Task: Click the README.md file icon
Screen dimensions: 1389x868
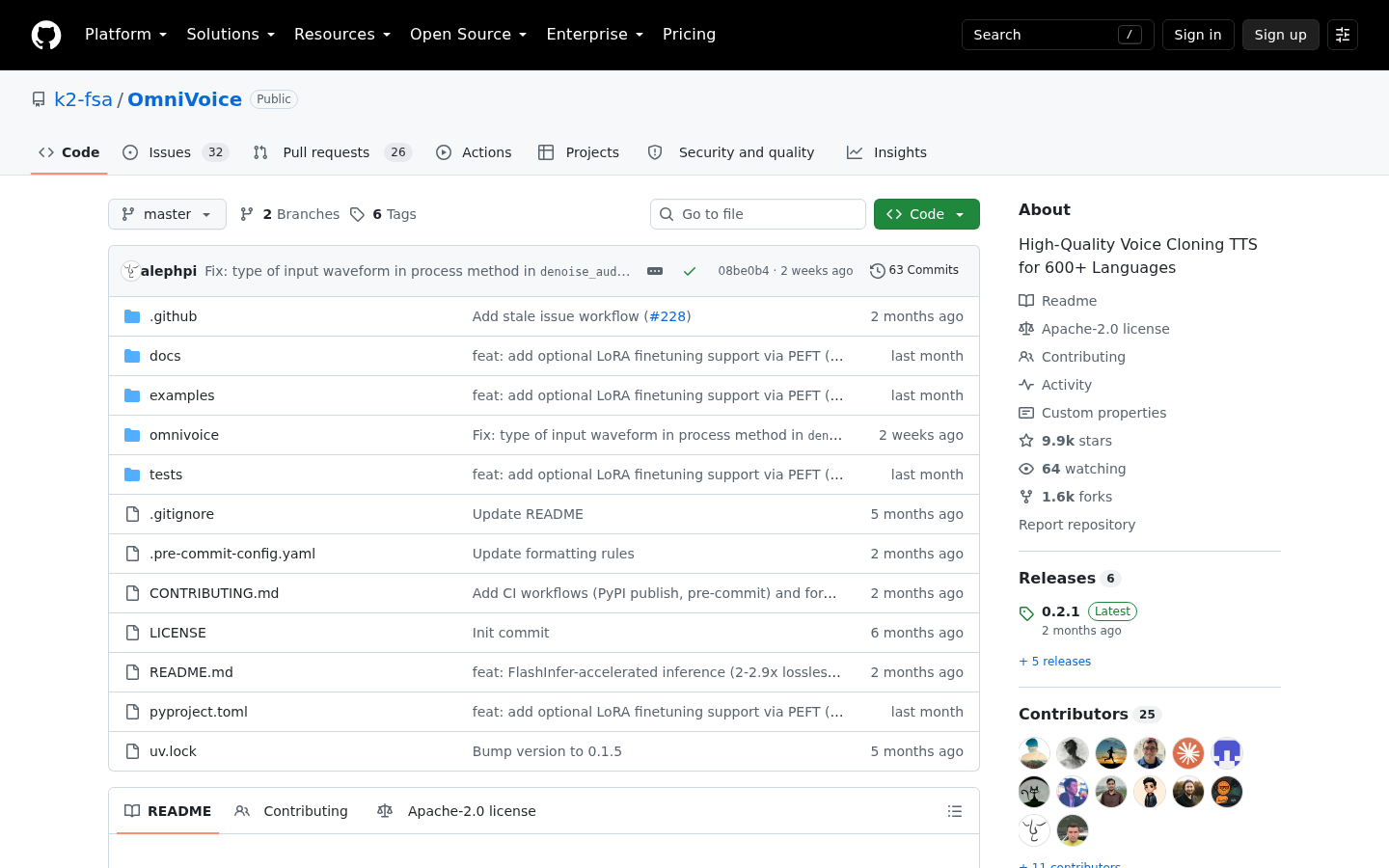Action: (132, 672)
